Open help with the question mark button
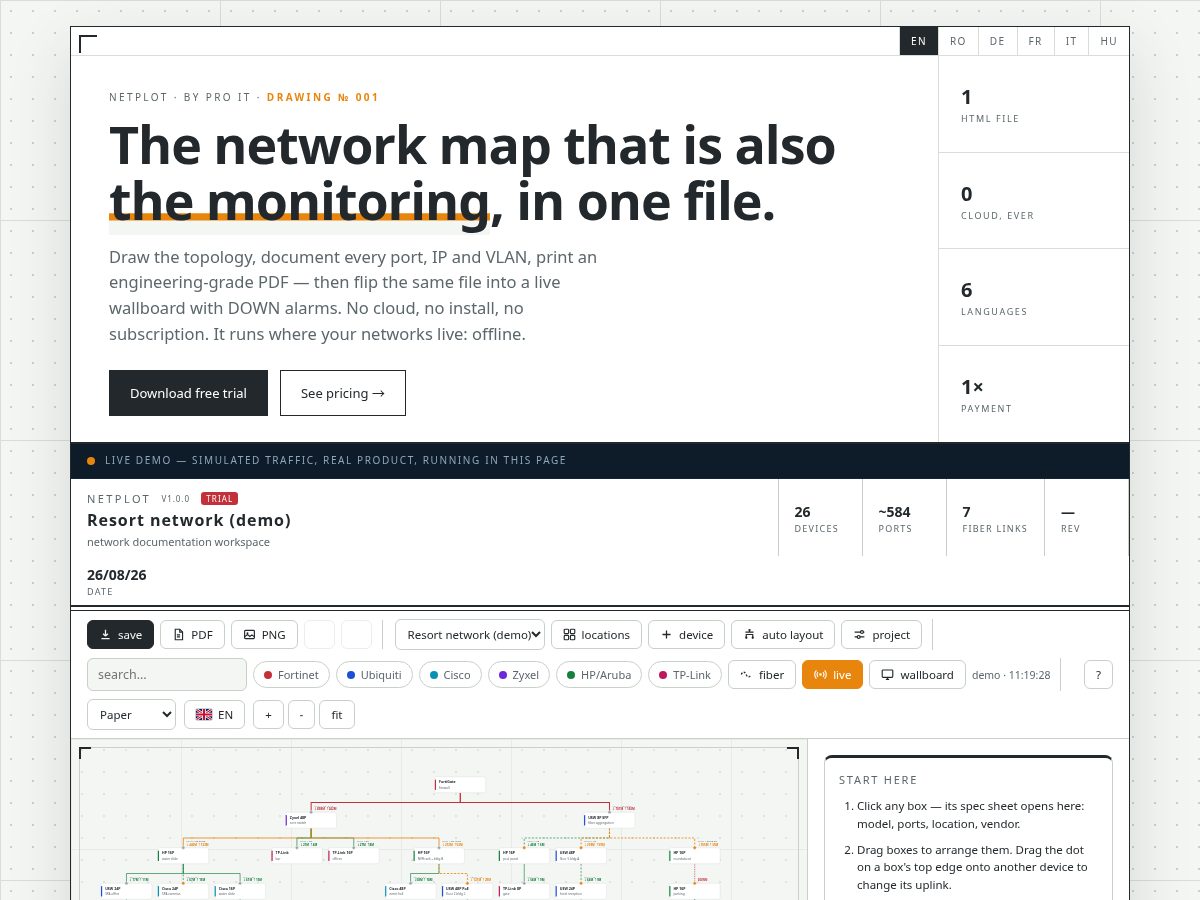Viewport: 1200px width, 900px height. [1098, 675]
